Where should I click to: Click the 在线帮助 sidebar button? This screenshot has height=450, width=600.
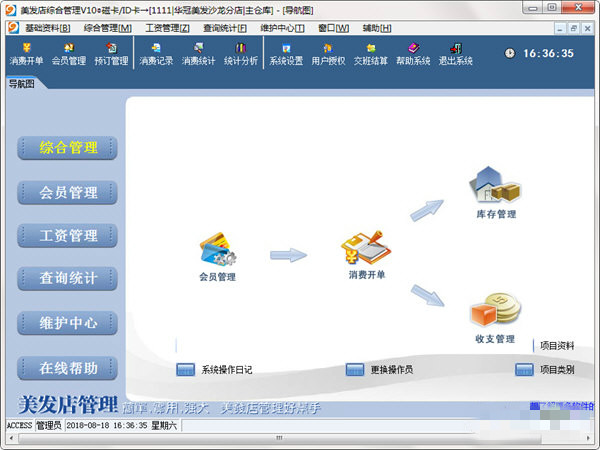pyautogui.click(x=67, y=368)
